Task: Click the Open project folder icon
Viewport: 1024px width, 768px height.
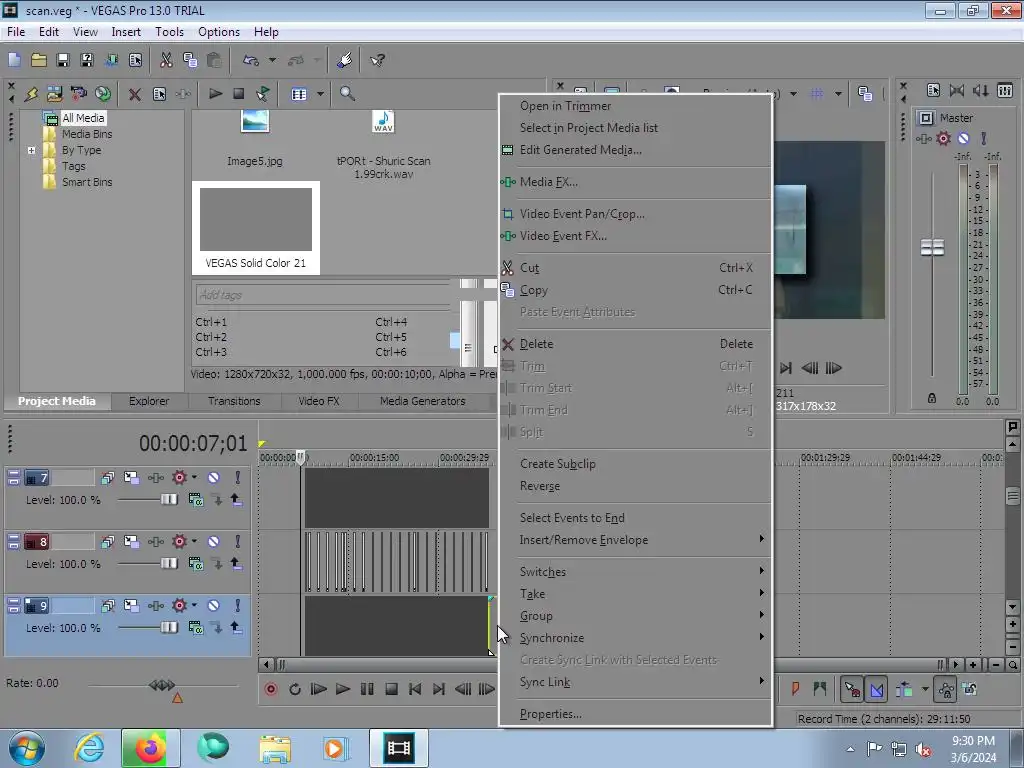Action: coord(39,60)
